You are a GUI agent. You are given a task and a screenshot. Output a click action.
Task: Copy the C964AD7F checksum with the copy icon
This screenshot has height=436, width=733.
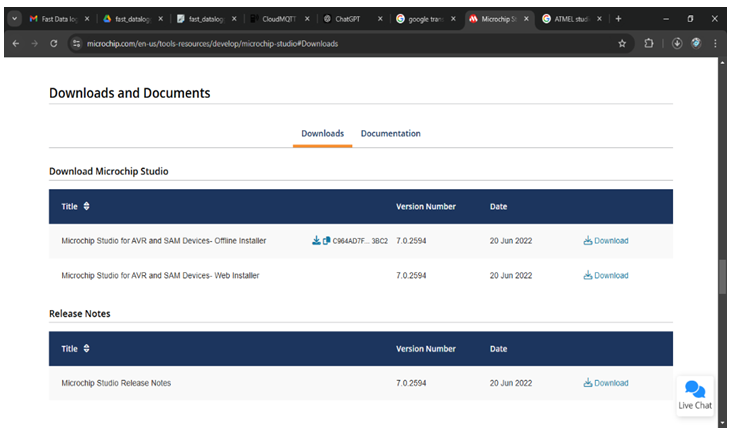[326, 241]
